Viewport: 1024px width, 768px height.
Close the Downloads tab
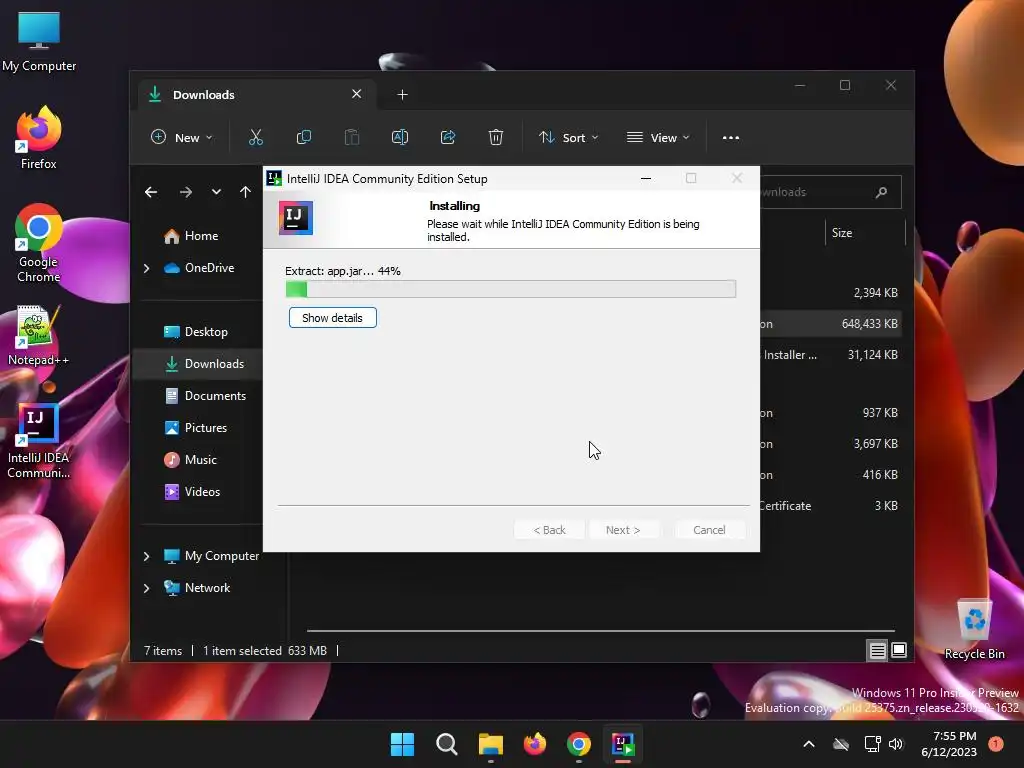[x=357, y=94]
